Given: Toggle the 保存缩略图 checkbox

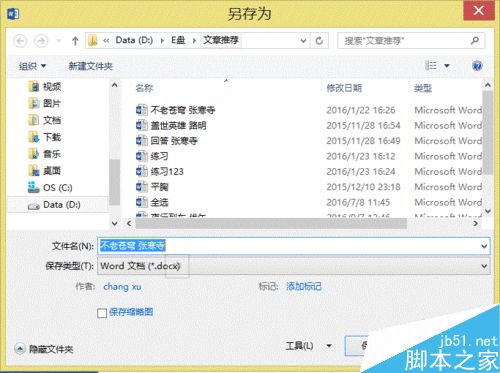Looking at the screenshot, I should 102,313.
